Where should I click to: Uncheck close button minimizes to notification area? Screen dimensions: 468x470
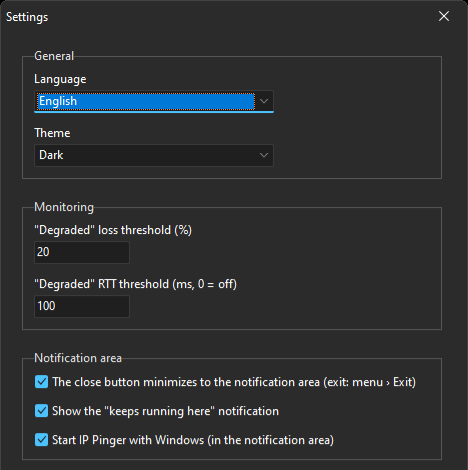[x=42, y=382]
